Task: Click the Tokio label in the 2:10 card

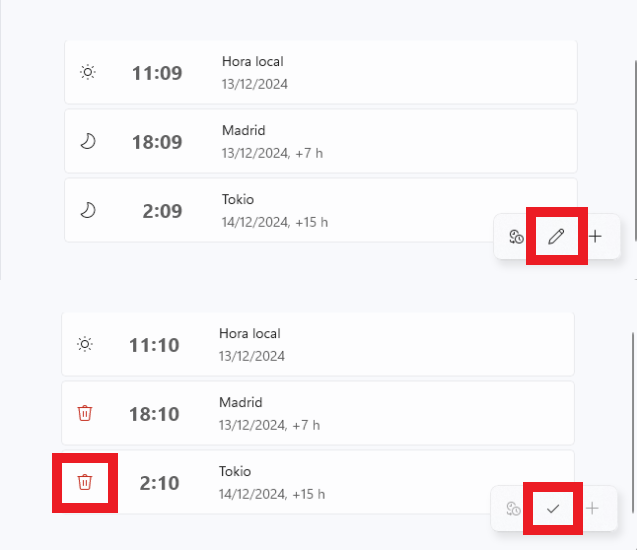Action: coord(235,472)
